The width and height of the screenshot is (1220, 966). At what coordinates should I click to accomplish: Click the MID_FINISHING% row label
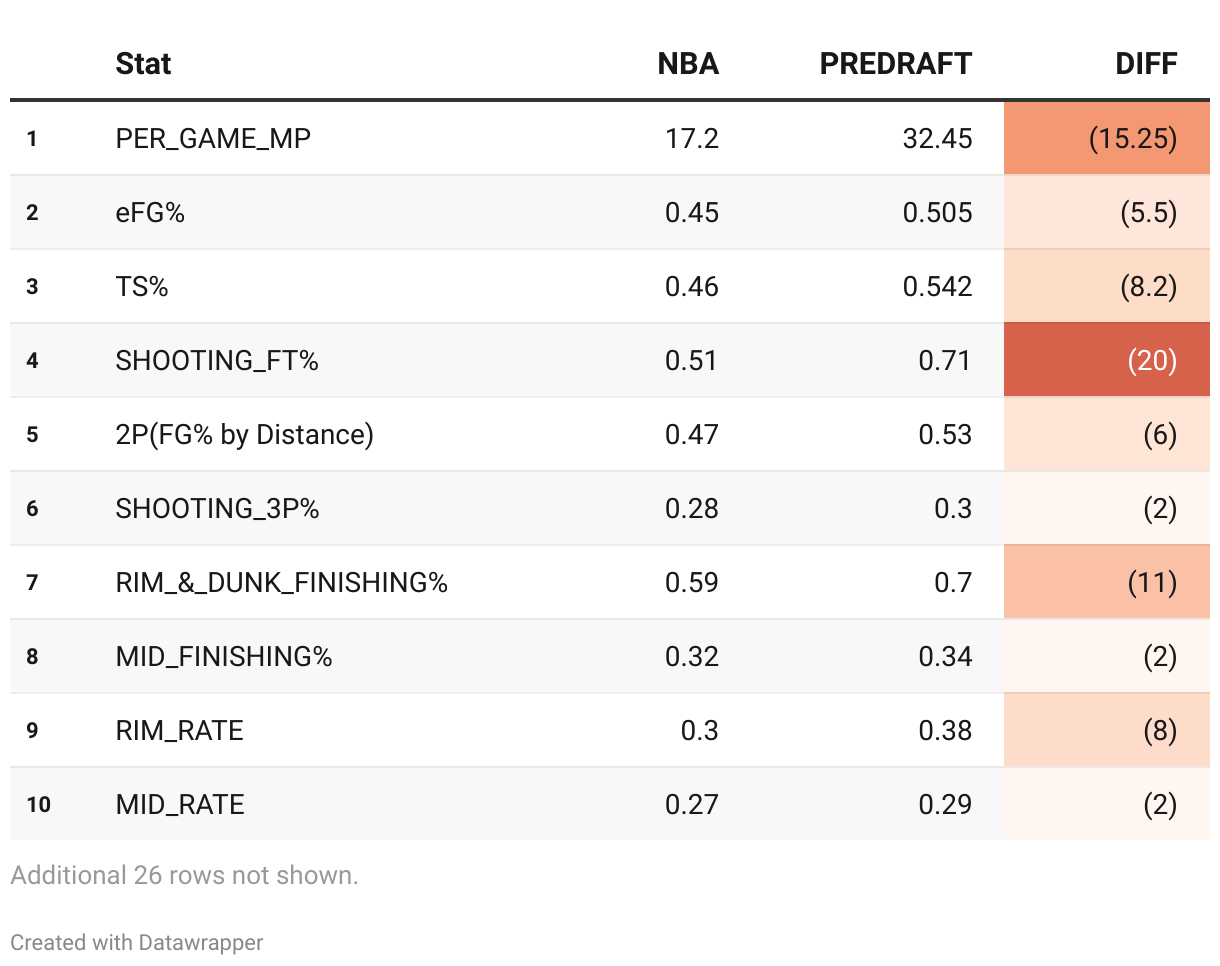point(224,656)
